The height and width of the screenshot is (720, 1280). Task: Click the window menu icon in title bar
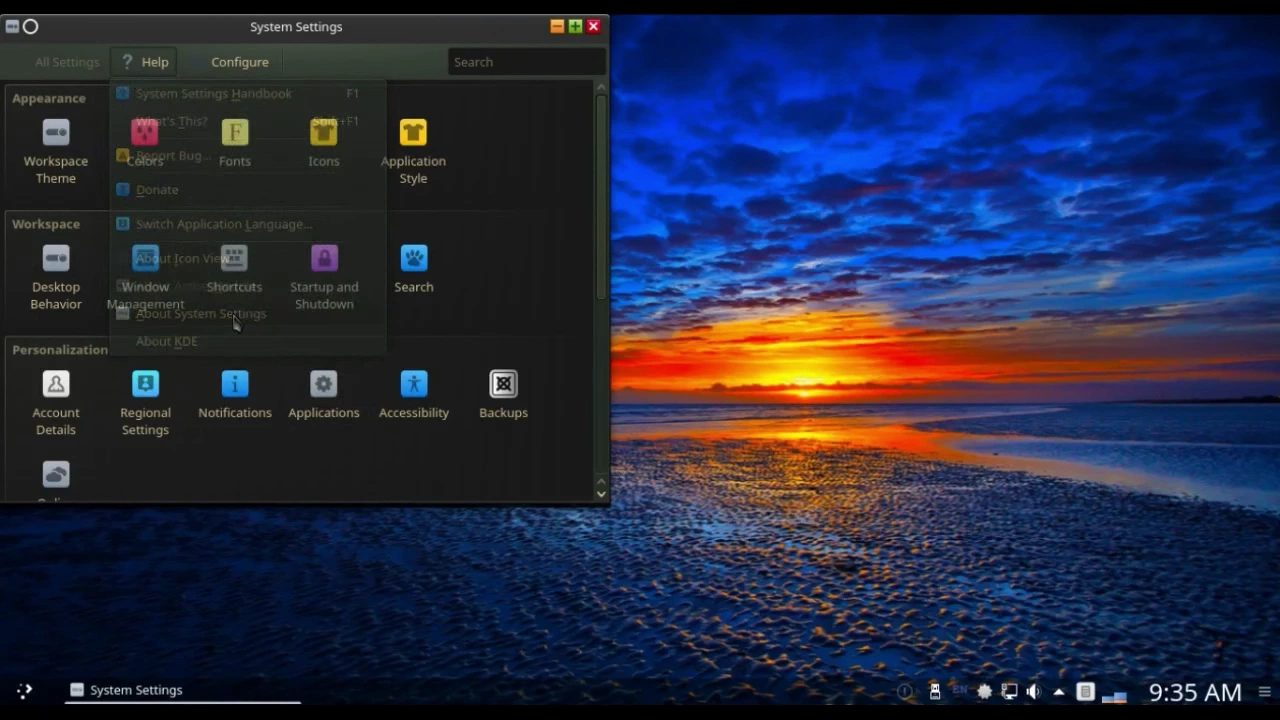click(x=12, y=27)
